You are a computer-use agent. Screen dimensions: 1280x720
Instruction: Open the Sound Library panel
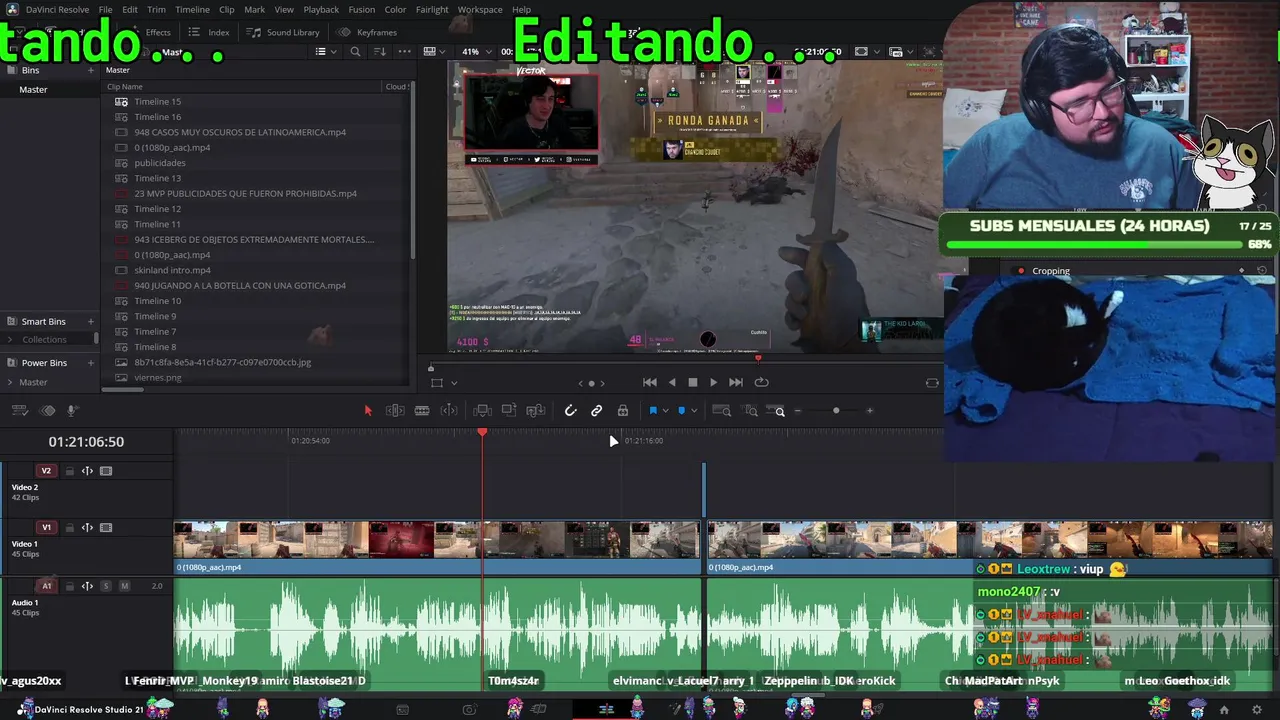click(283, 32)
